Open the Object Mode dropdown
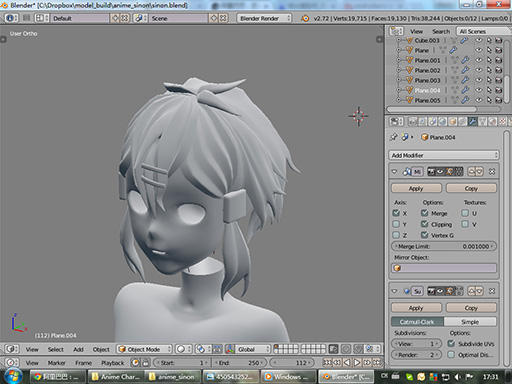This screenshot has width=512, height=384. tap(144, 349)
